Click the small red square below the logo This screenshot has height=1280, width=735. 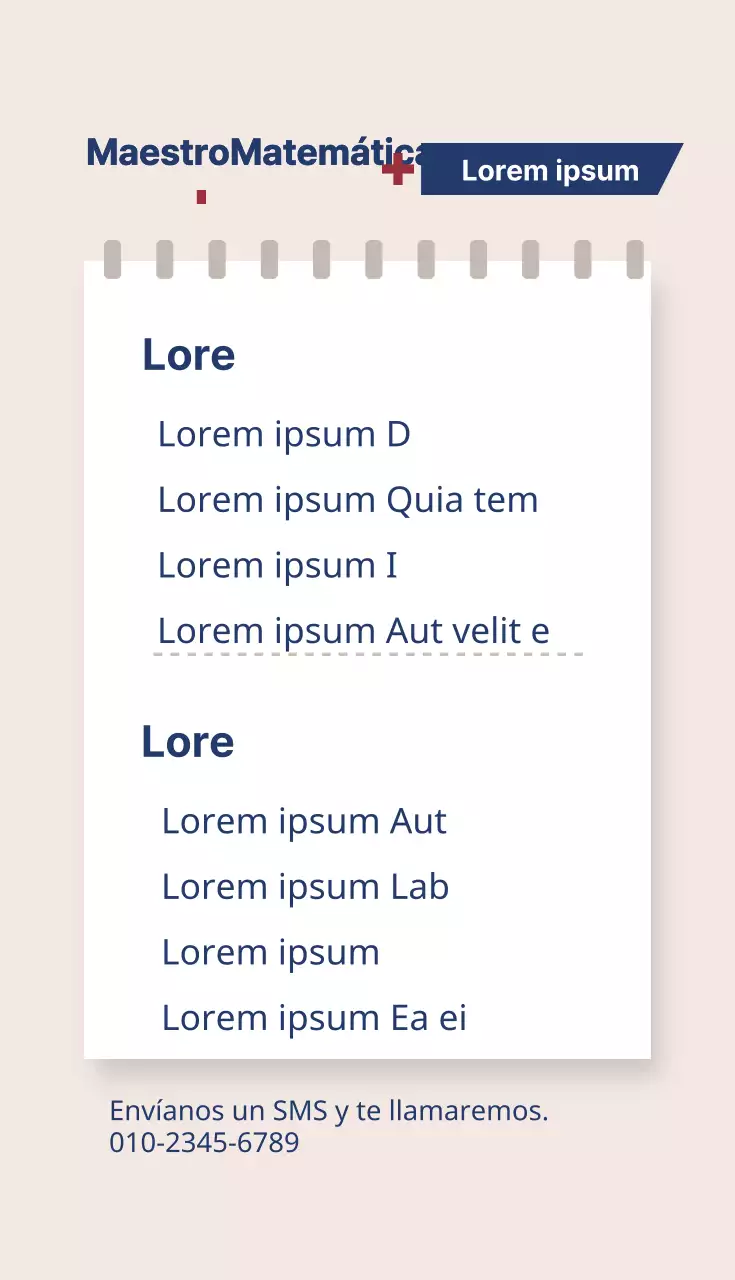[201, 197]
